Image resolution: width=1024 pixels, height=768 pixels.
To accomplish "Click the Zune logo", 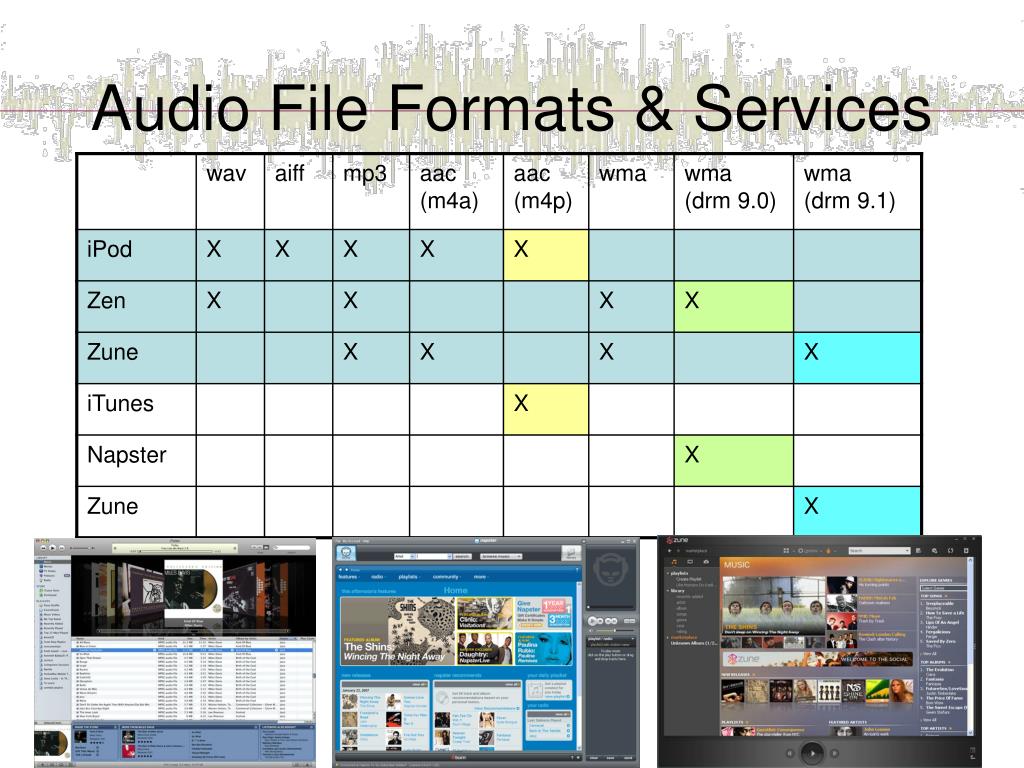I will click(677, 539).
